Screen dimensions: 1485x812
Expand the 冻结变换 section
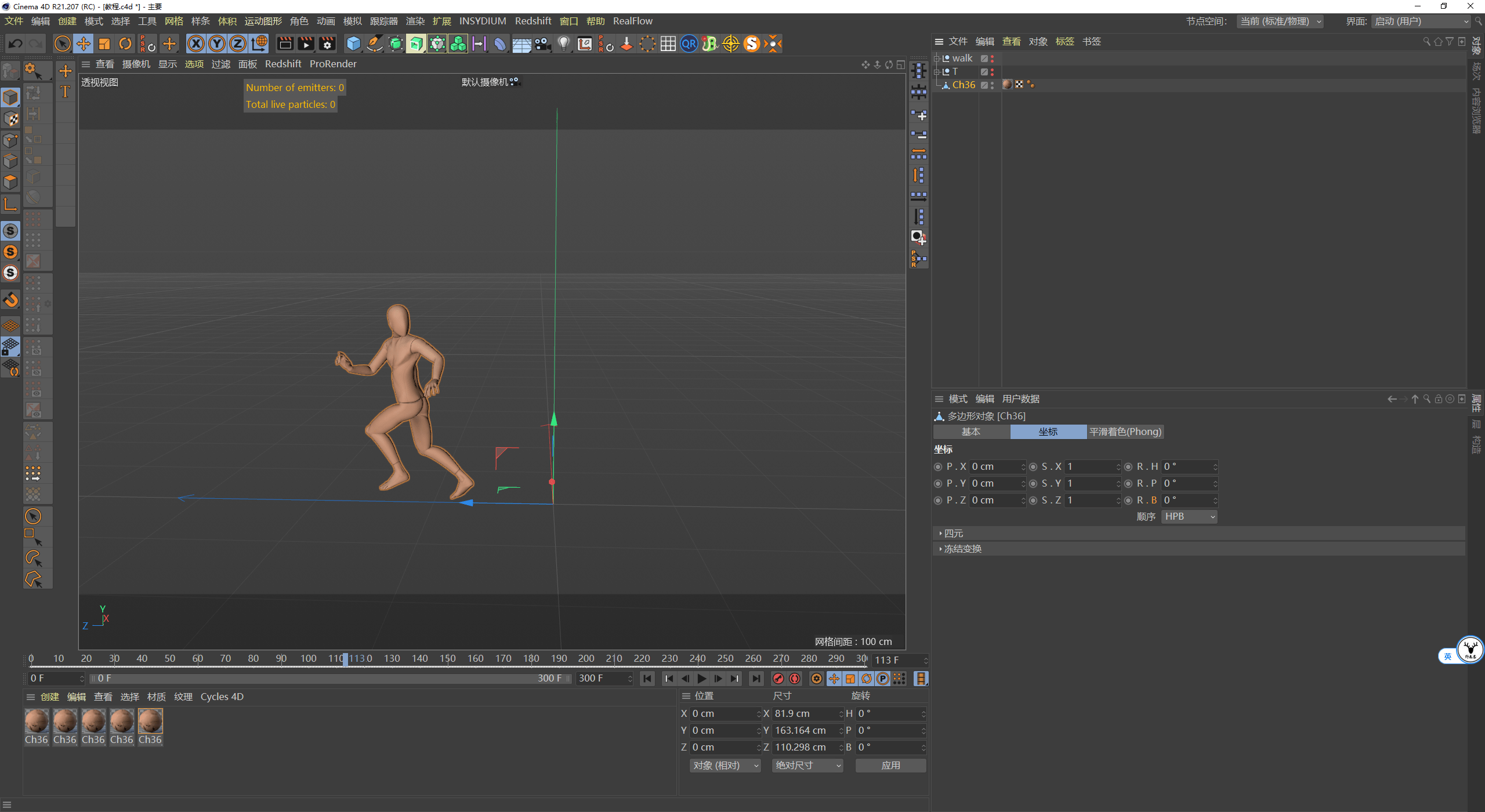962,549
